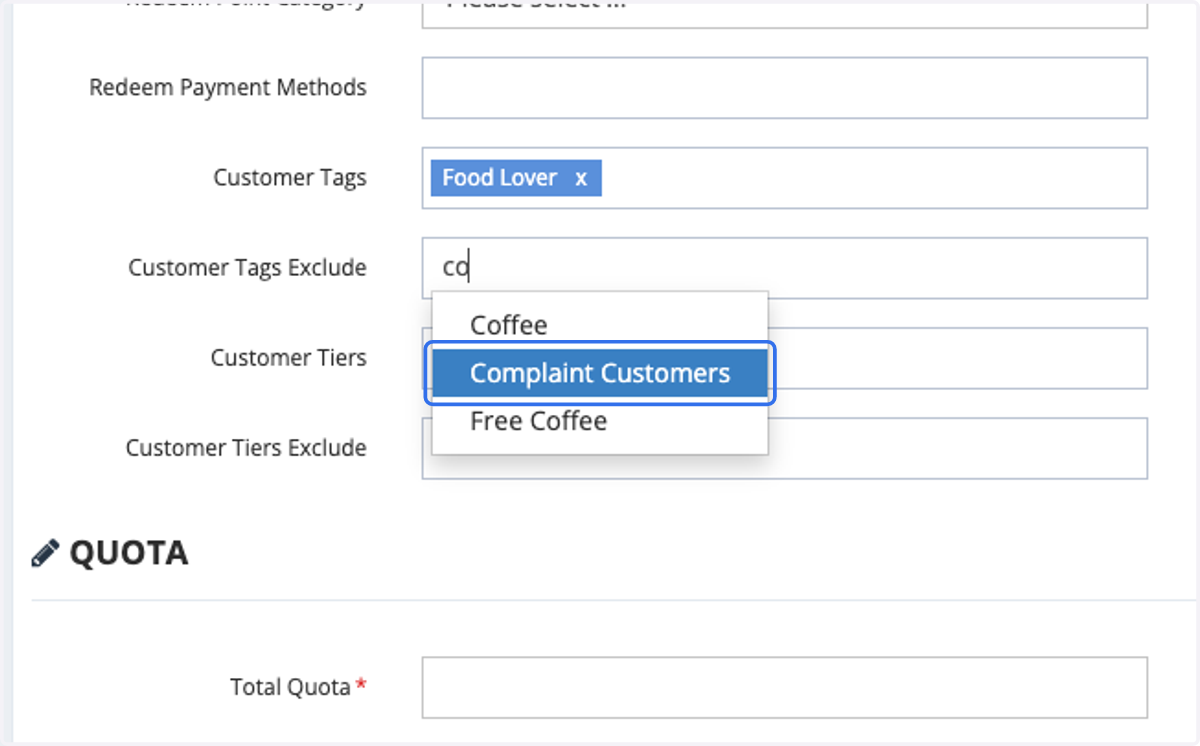Click the Customer Tiers Exclude label

246,448
